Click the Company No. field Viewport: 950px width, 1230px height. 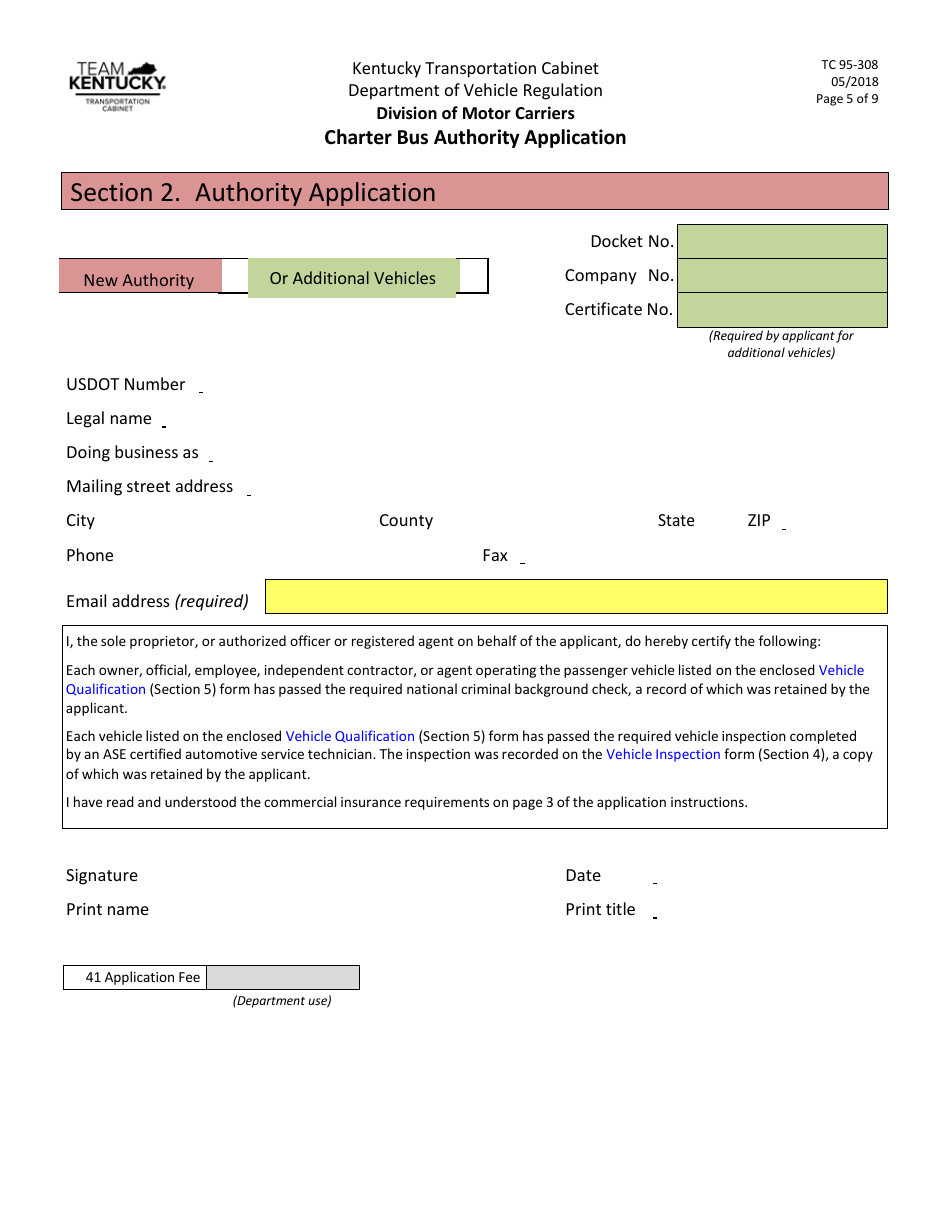783,275
